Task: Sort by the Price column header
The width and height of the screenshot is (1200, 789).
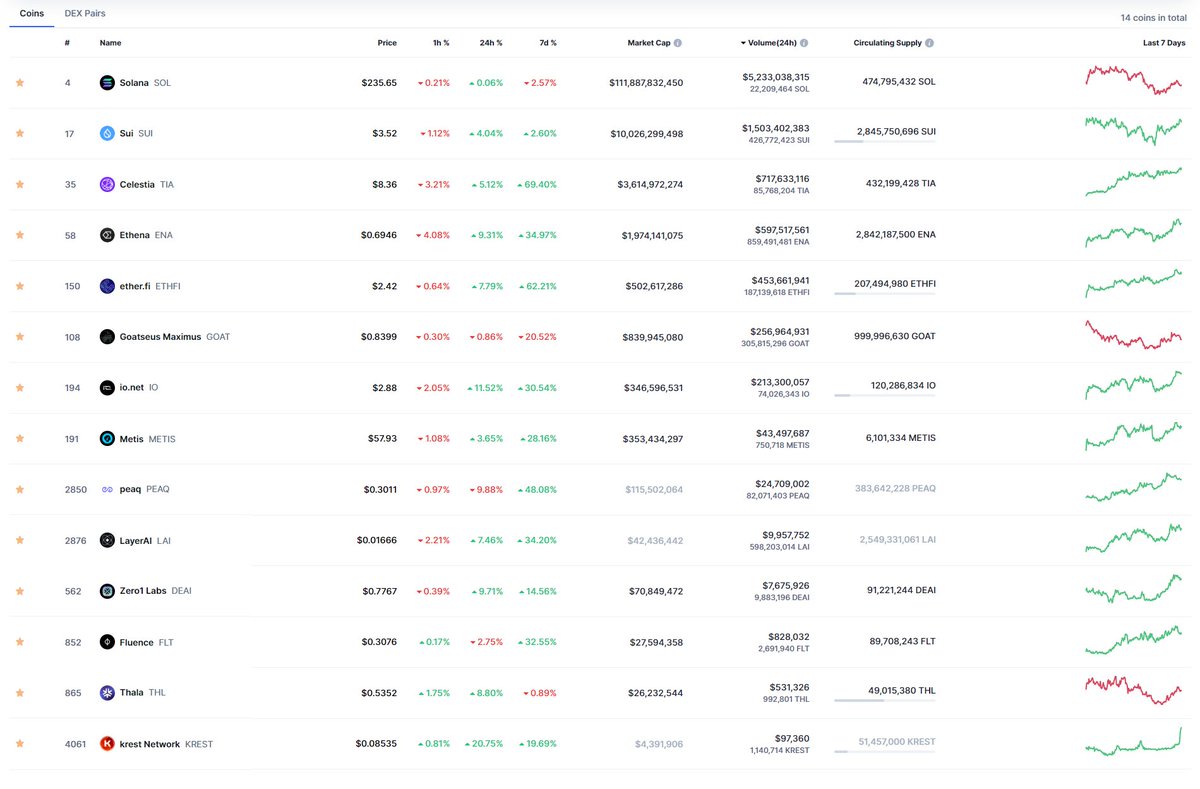Action: click(387, 43)
